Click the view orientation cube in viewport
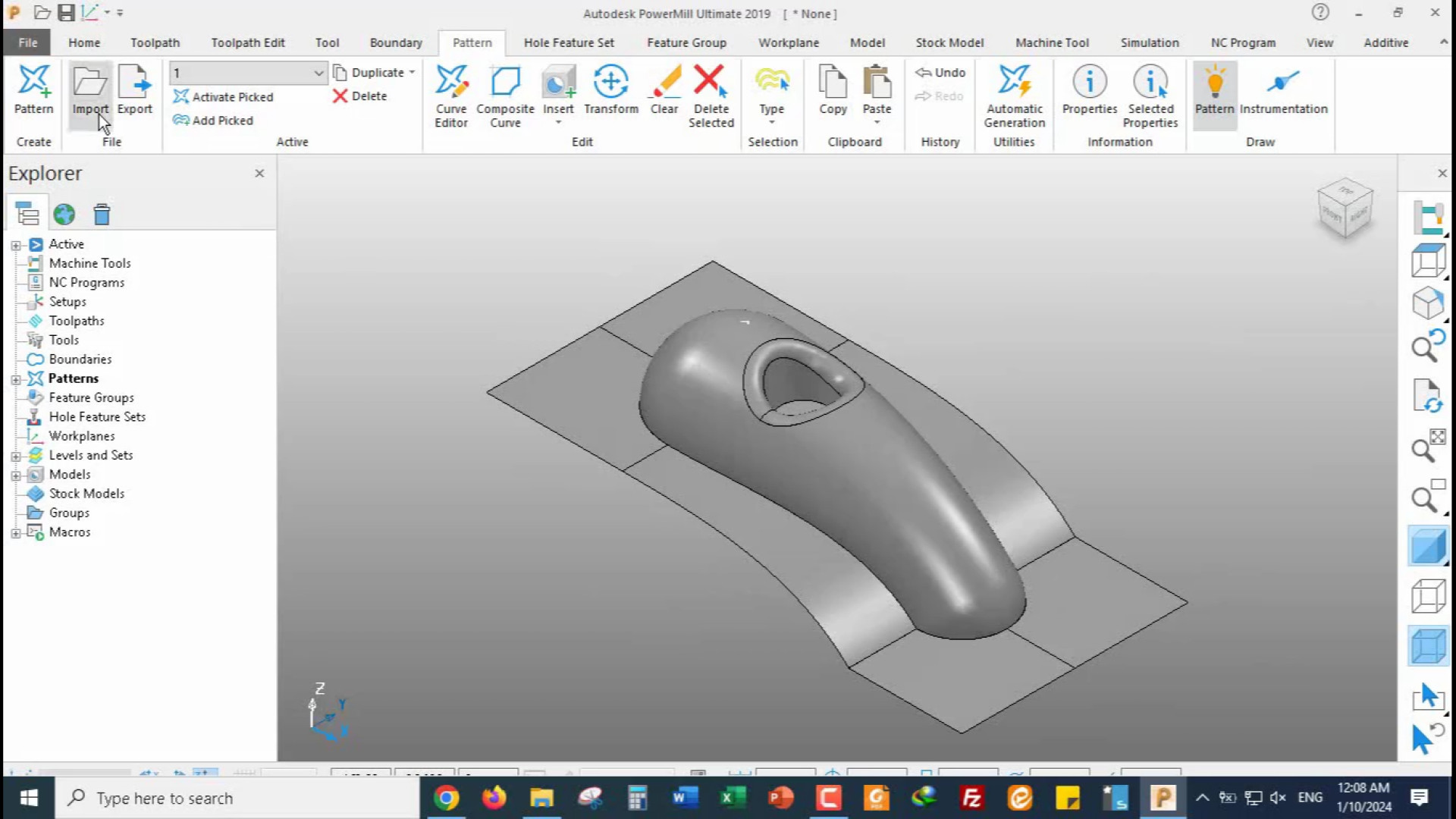Viewport: 1456px width, 819px height. [x=1345, y=208]
